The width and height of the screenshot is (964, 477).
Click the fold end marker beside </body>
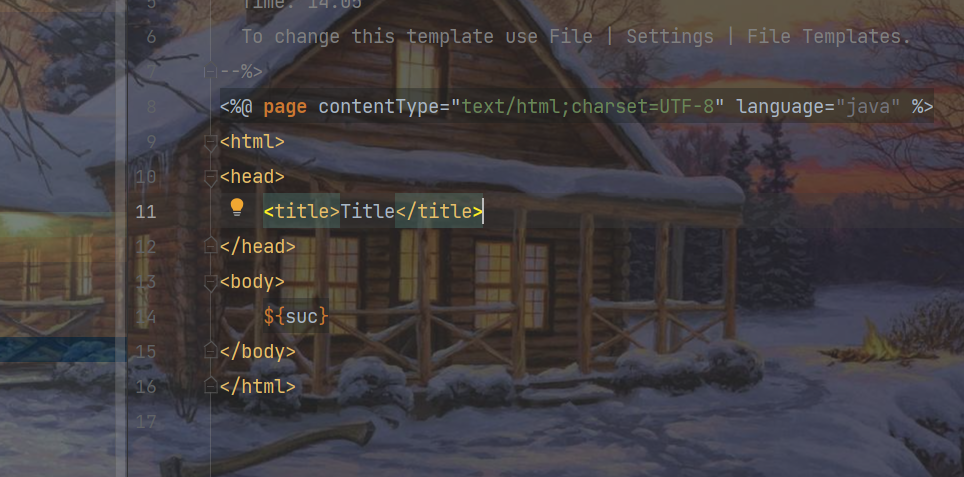tap(210, 350)
